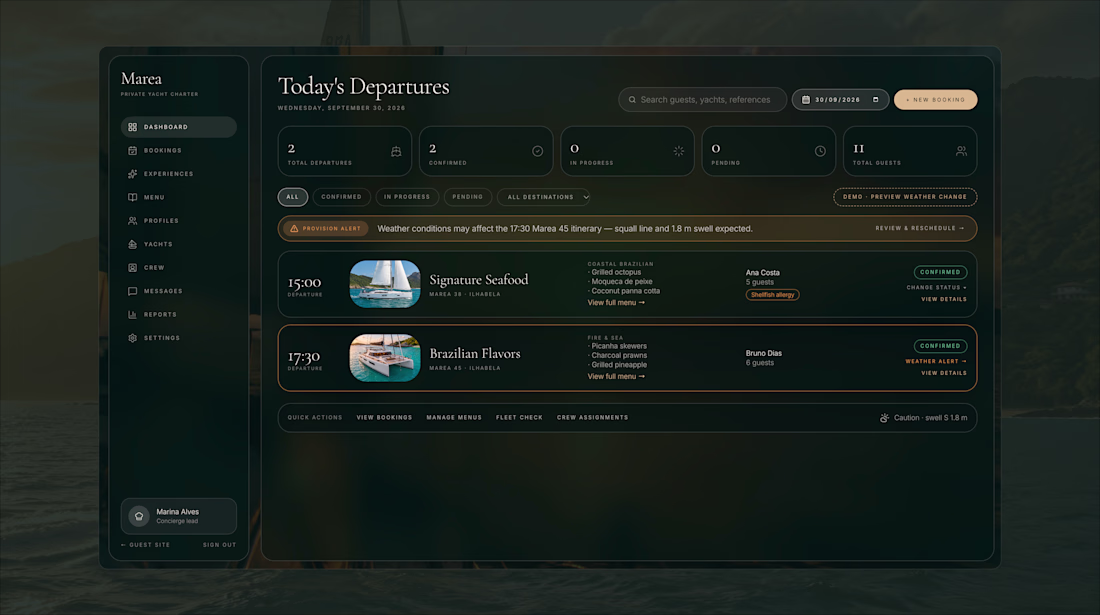This screenshot has width=1100, height=615.
Task: Click the calendar icon beside the date
Action: (806, 100)
